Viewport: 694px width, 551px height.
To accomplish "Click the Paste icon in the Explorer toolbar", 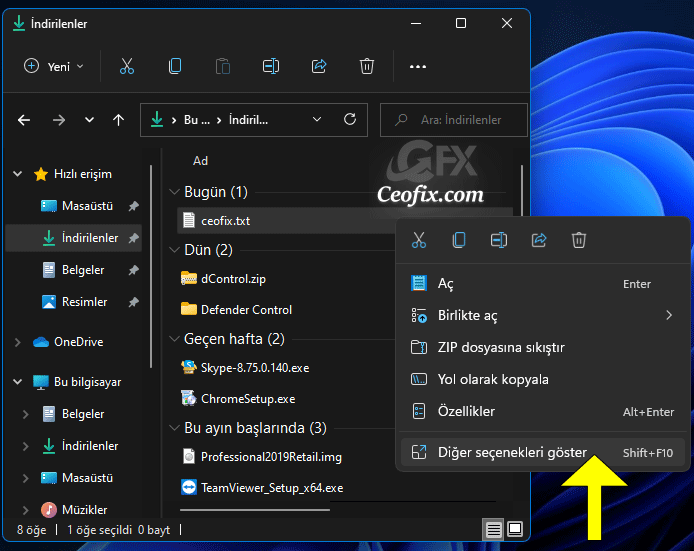I will [x=223, y=66].
